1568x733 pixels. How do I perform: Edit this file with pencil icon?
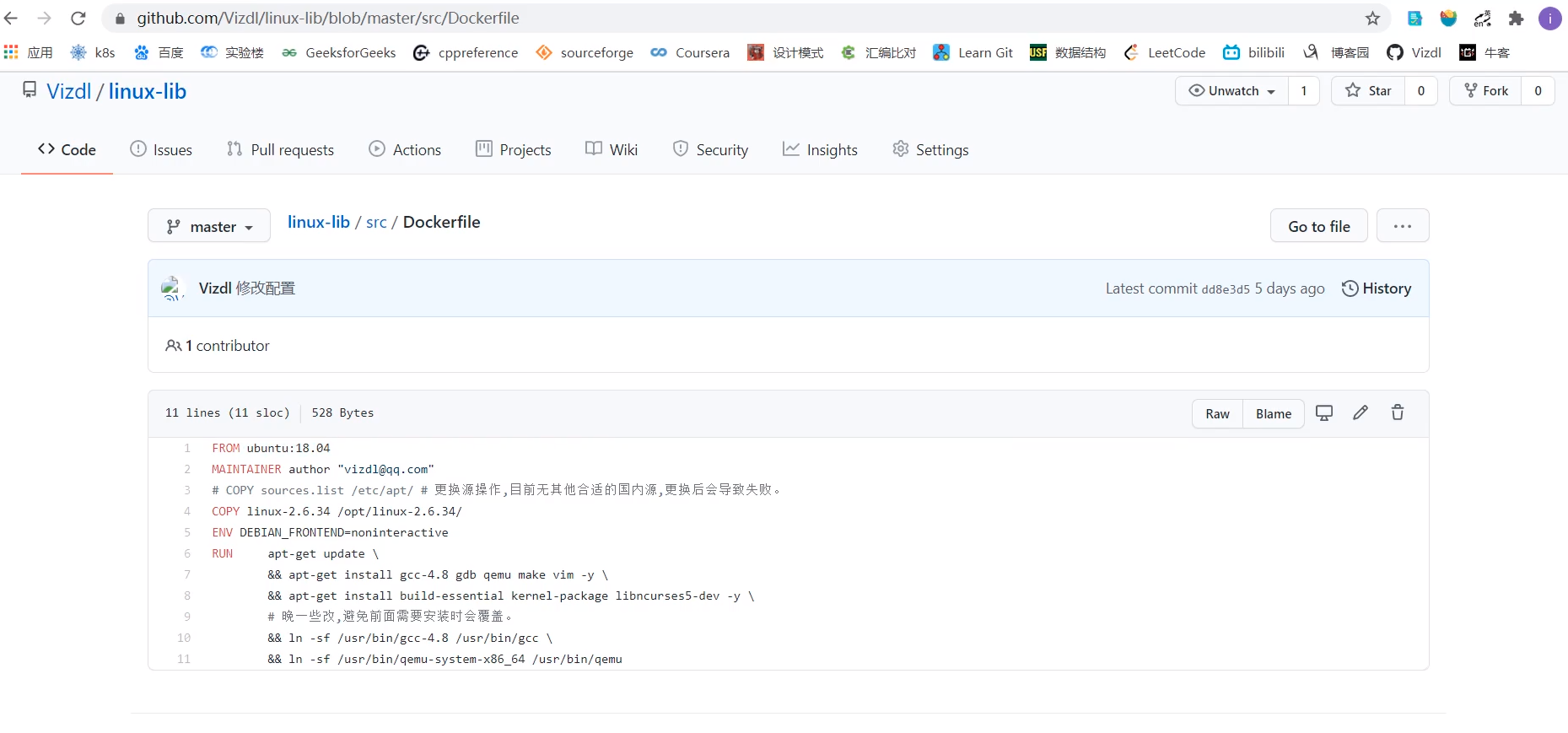pyautogui.click(x=1361, y=413)
